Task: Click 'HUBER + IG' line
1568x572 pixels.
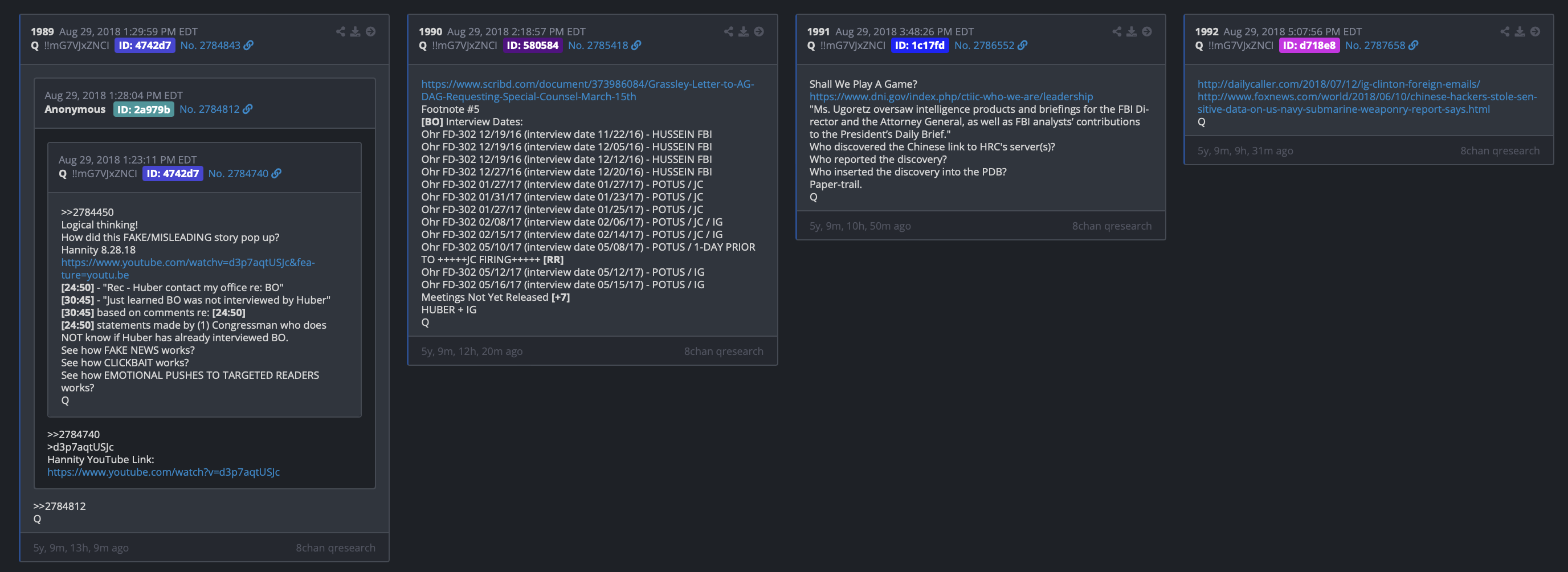Action: (448, 310)
